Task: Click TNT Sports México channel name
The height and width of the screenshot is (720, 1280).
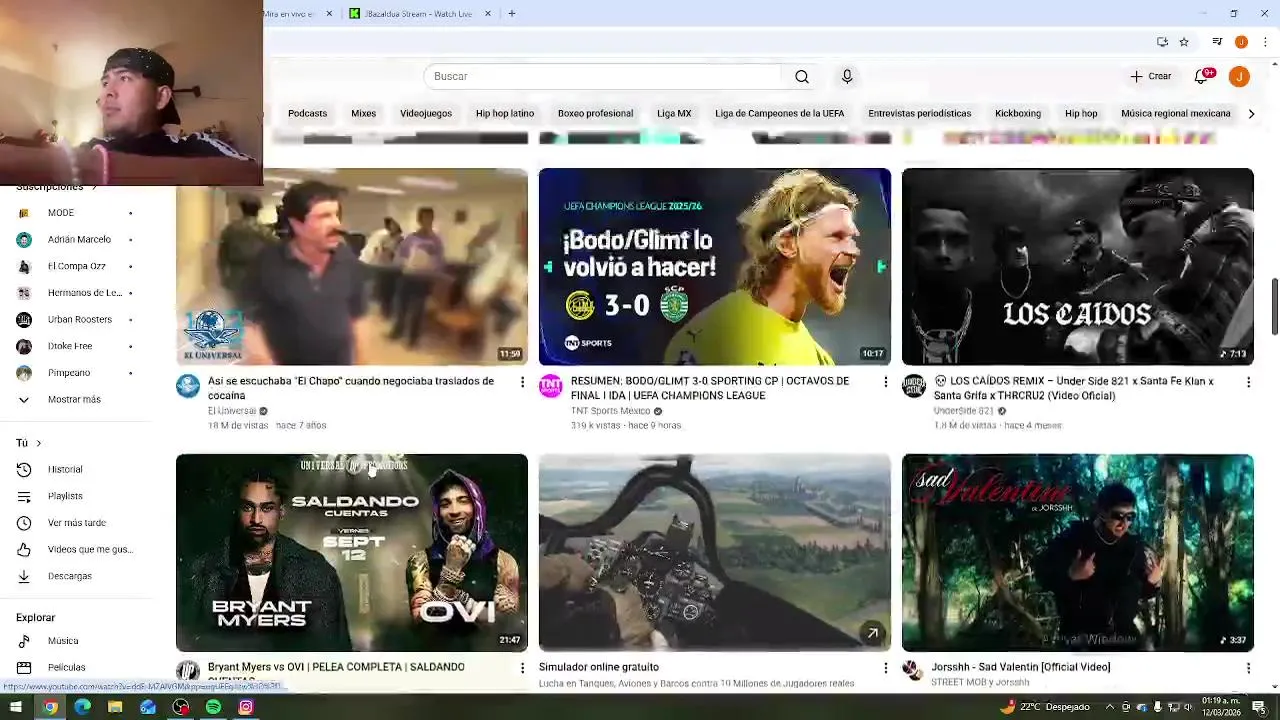Action: point(611,411)
